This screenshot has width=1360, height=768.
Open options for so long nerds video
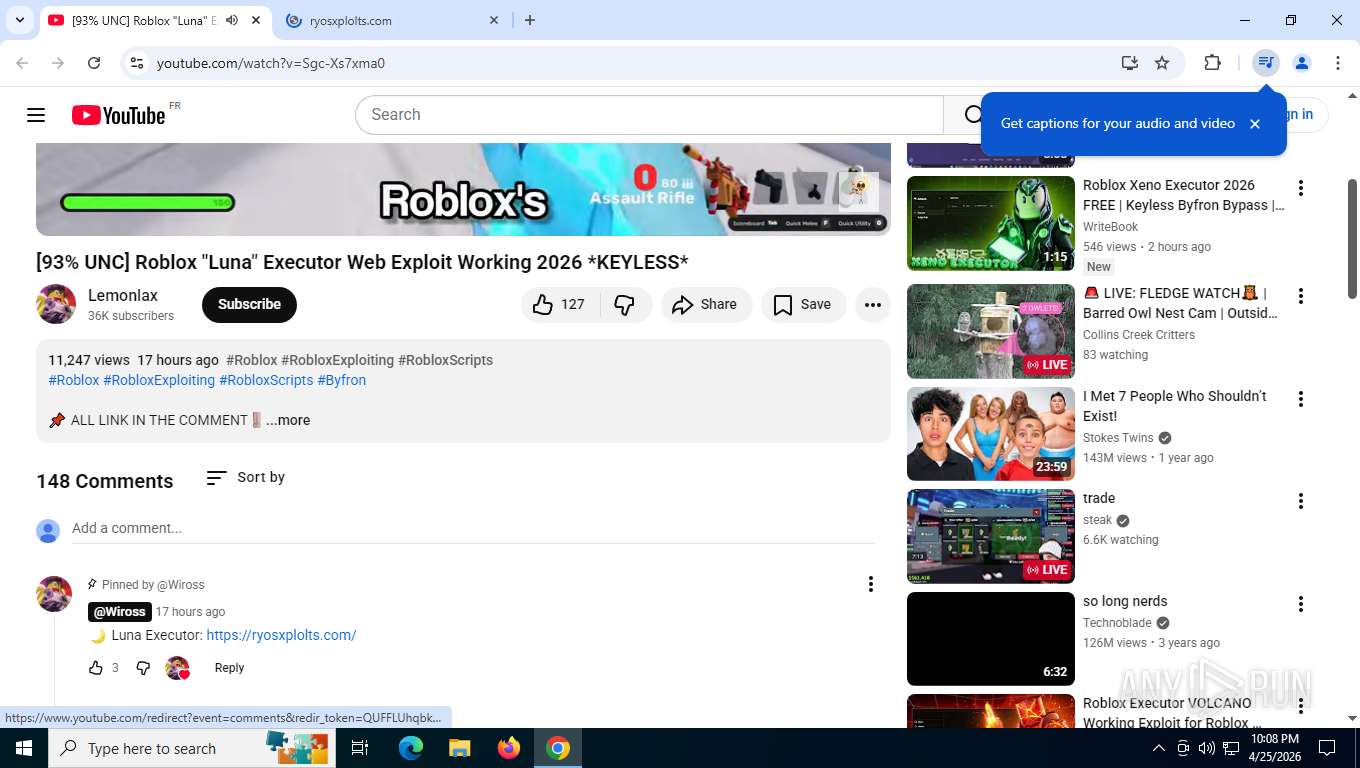tap(1301, 604)
